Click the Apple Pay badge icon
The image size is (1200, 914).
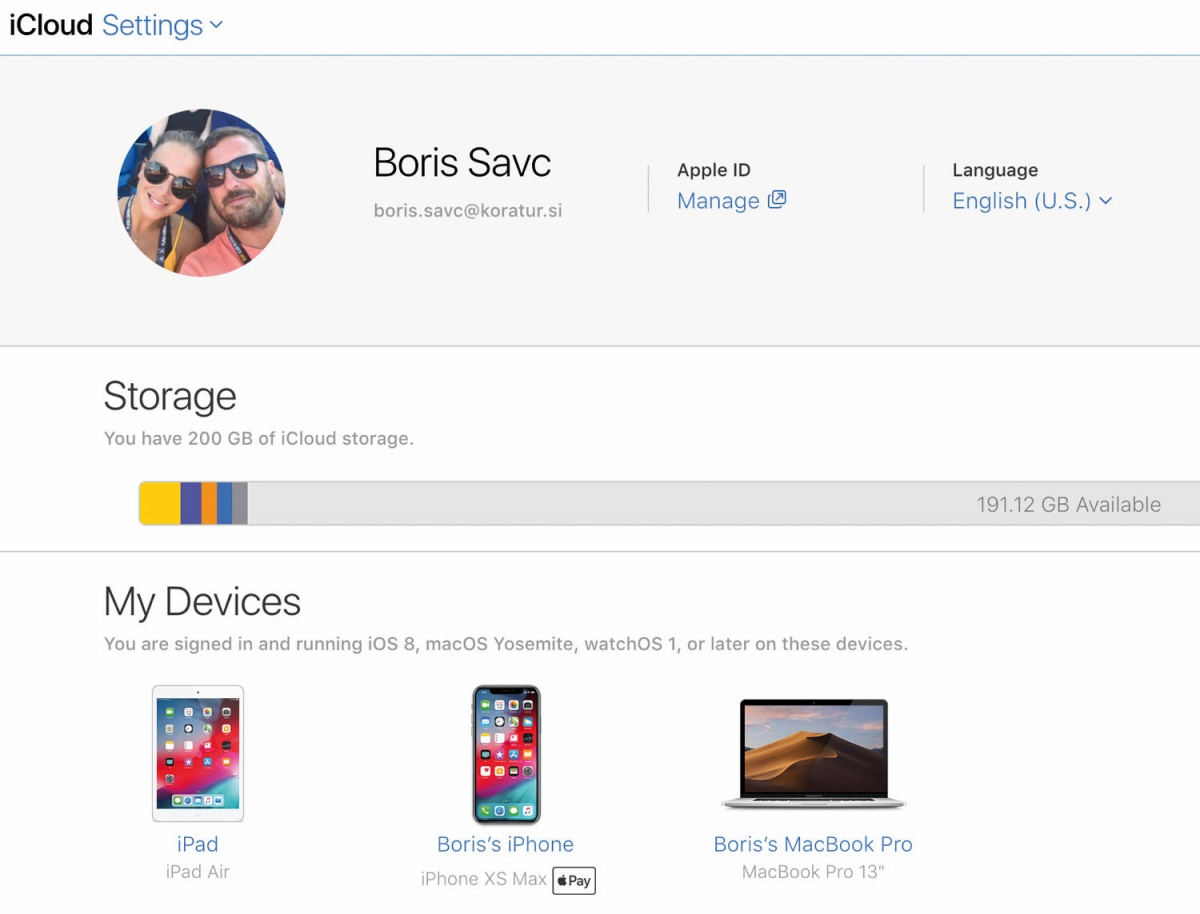click(574, 880)
